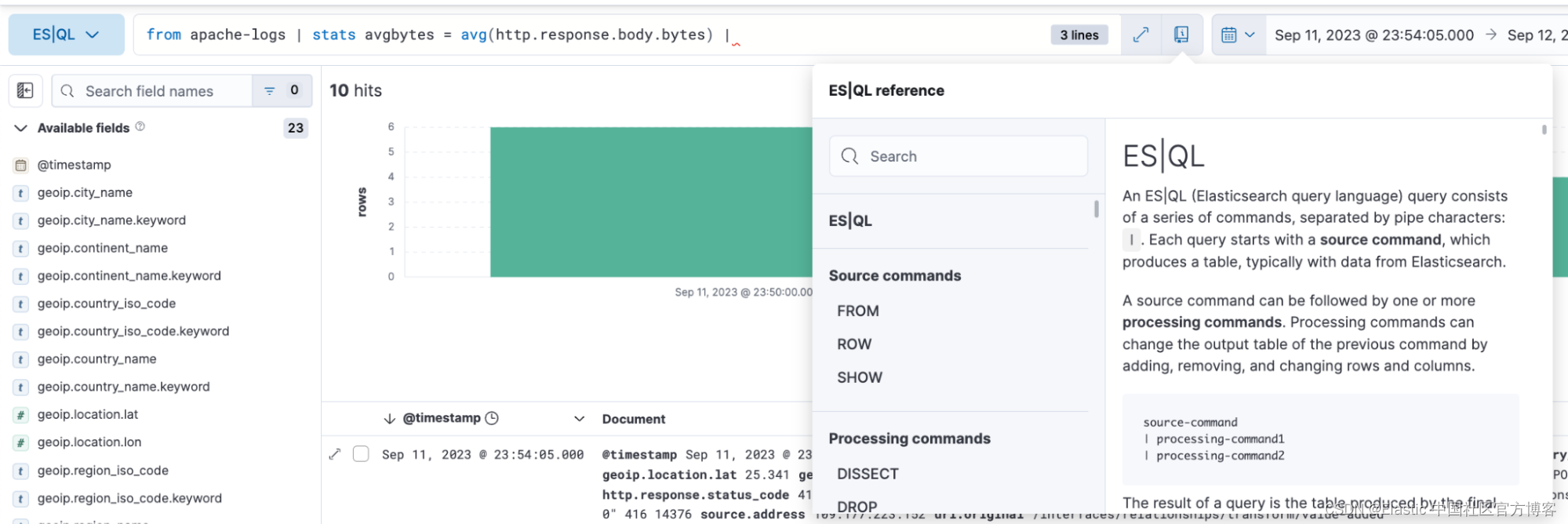Open the SHOW command reference
1568x524 pixels.
click(x=860, y=378)
